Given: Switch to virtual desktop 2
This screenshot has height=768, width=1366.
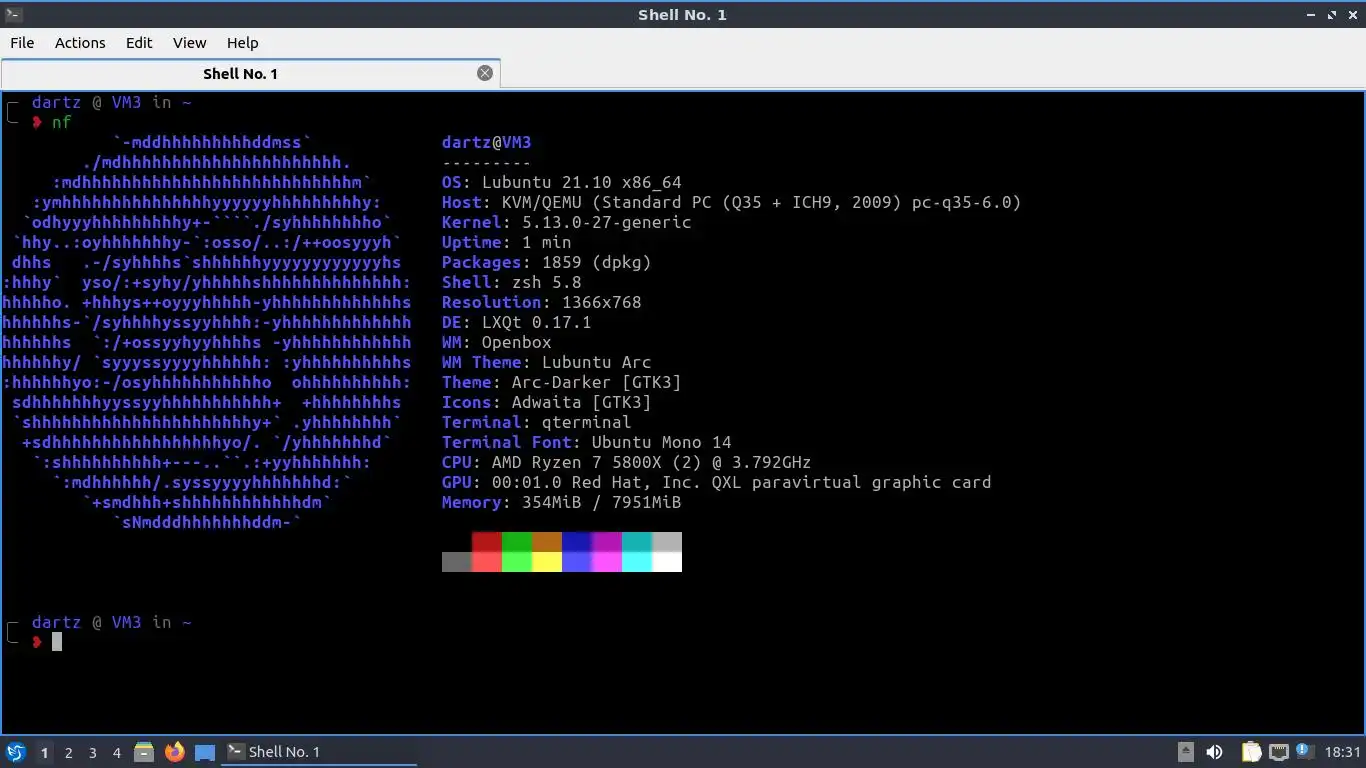Looking at the screenshot, I should coord(68,752).
